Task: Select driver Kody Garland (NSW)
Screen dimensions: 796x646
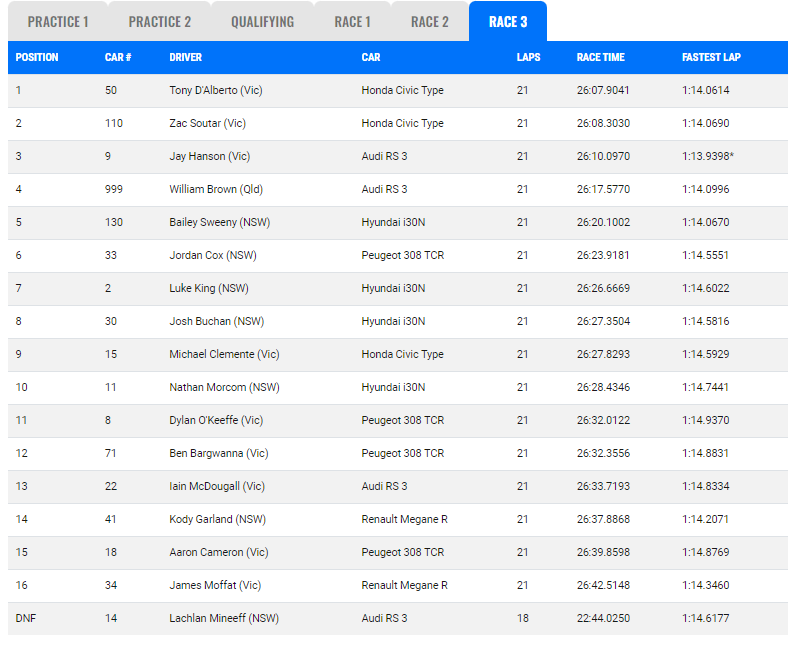Action: tap(217, 519)
